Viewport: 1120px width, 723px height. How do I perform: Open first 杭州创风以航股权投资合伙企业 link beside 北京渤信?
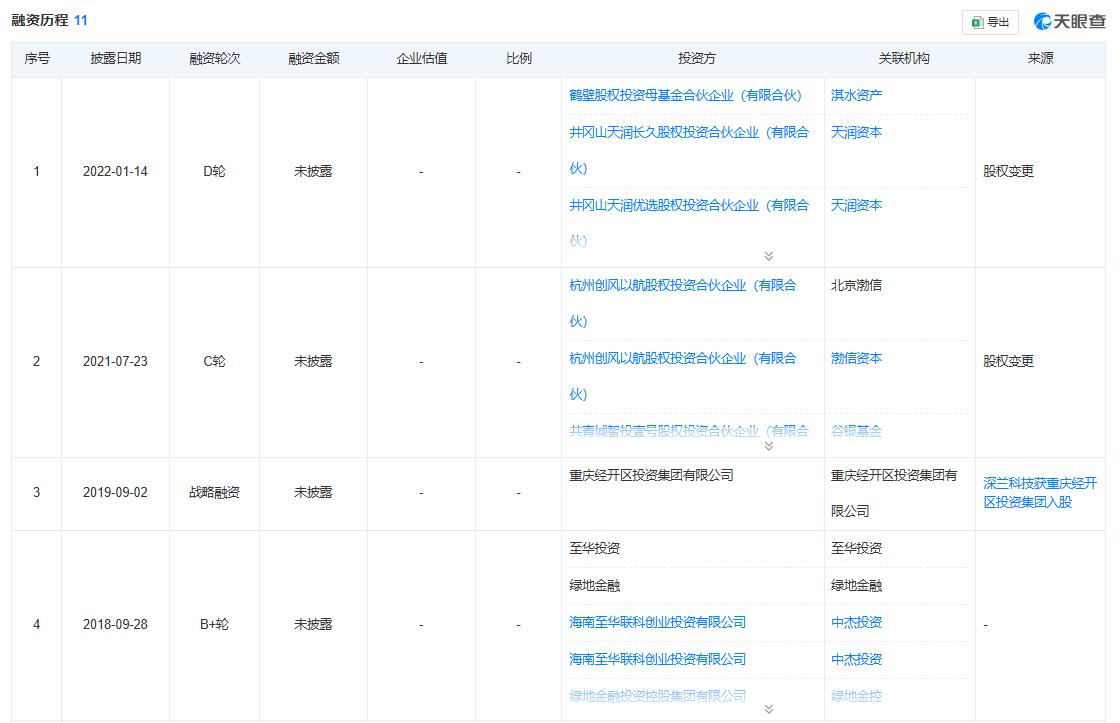[682, 303]
